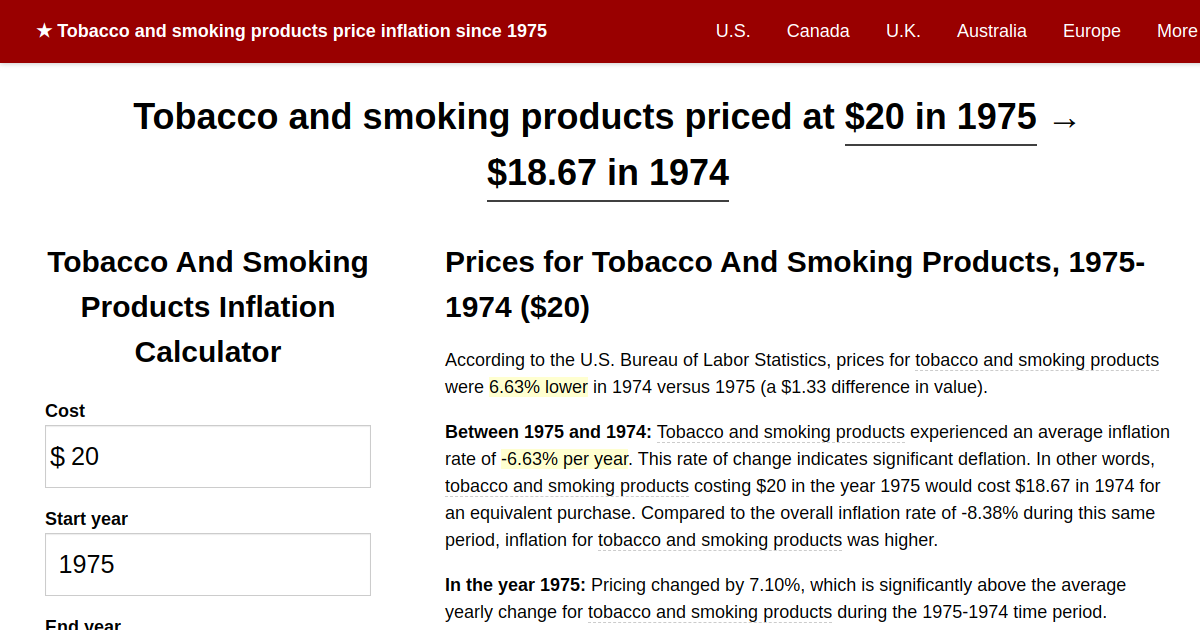Image resolution: width=1200 pixels, height=630 pixels.
Task: View Australia inflation data
Action: click(x=992, y=31)
